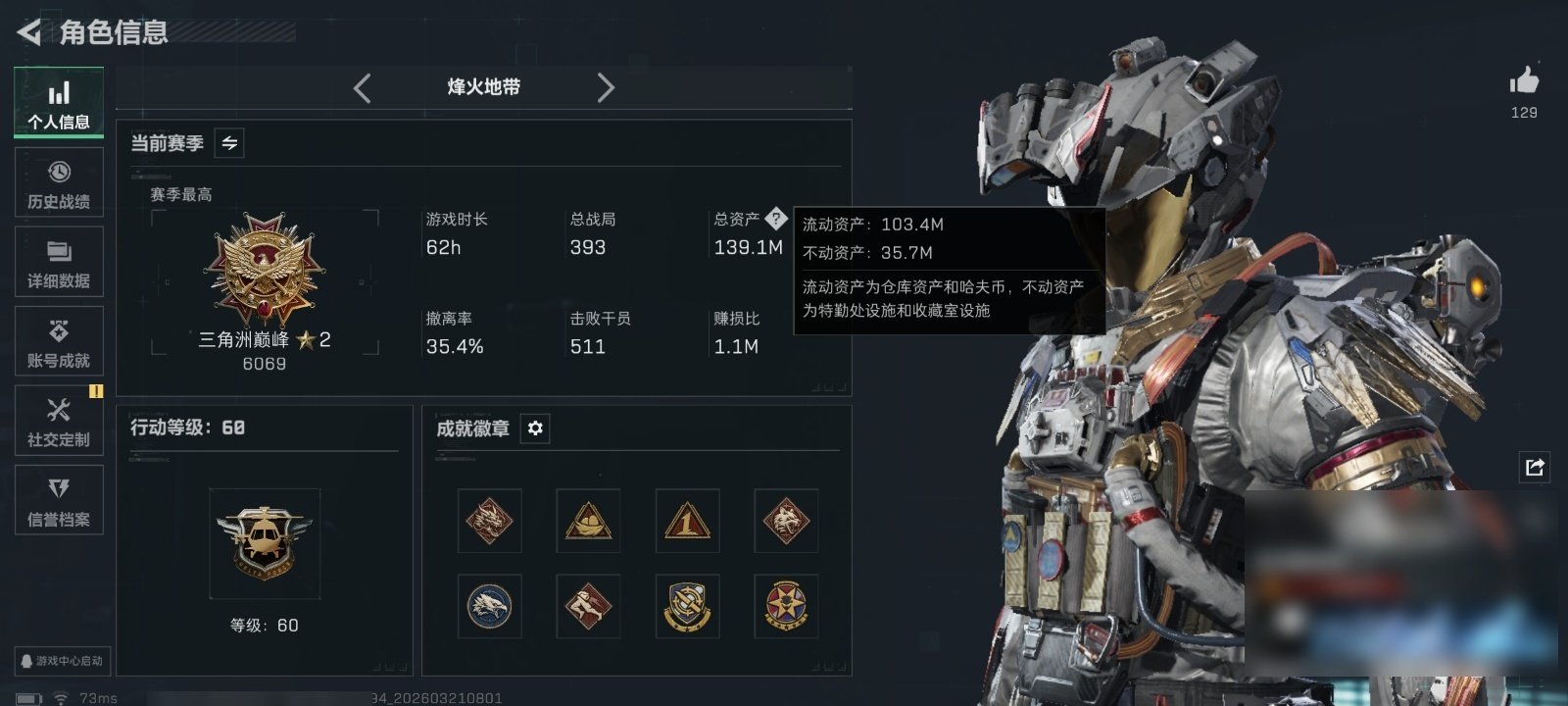This screenshot has width=1568, height=706.
Task: Toggle season view via 当前赛季 swap icon
Action: (x=229, y=143)
